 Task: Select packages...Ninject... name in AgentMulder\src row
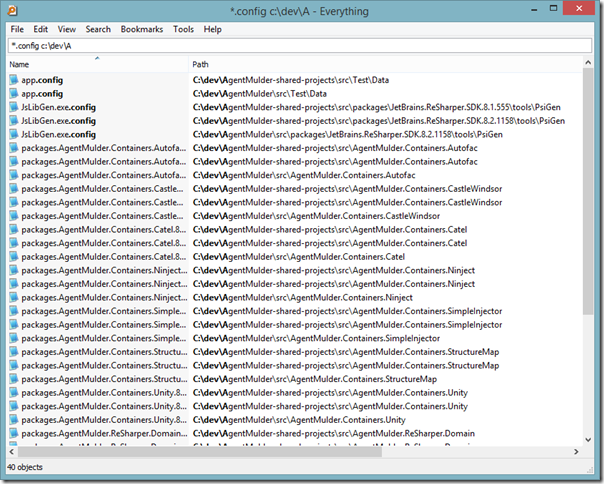pyautogui.click(x=104, y=297)
